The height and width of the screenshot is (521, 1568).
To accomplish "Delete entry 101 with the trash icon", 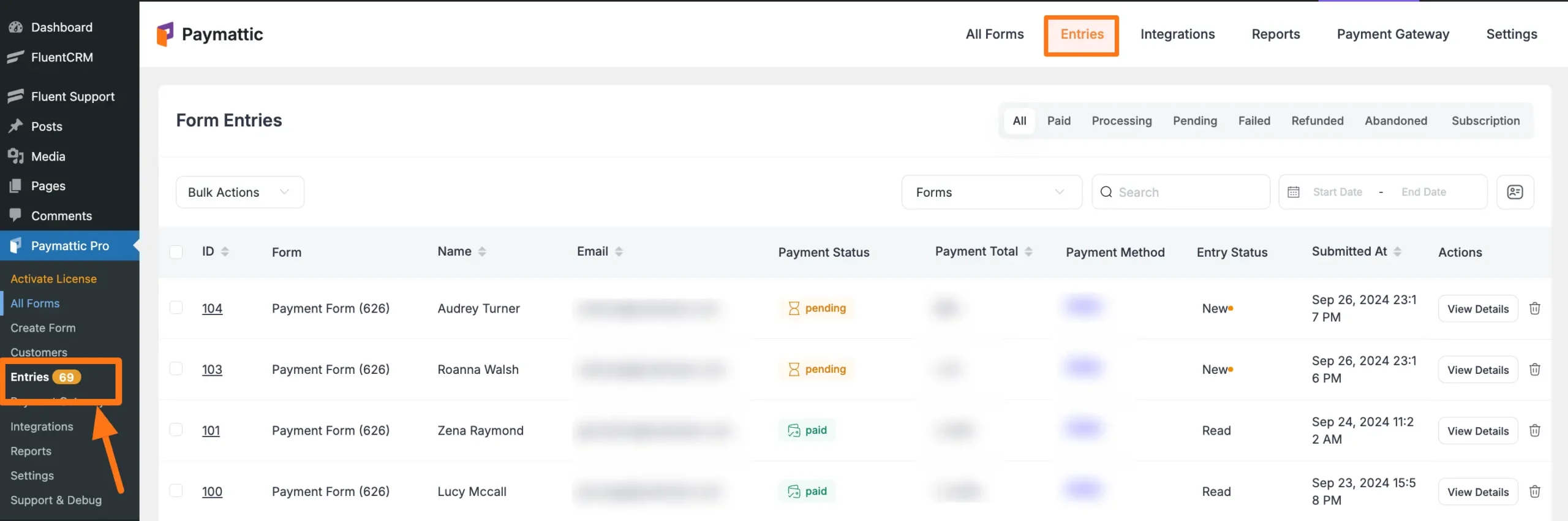I will pos(1535,431).
